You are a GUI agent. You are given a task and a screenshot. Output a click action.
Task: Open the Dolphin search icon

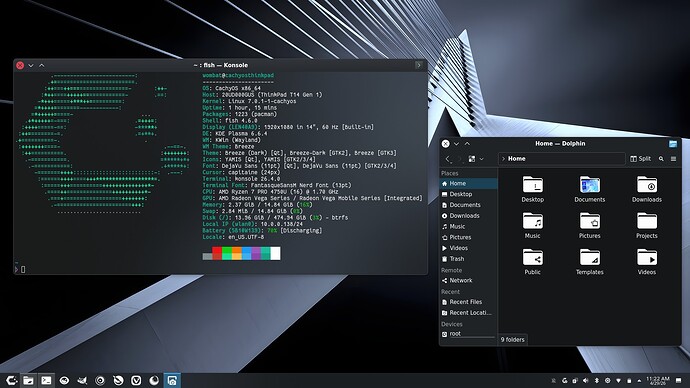661,159
